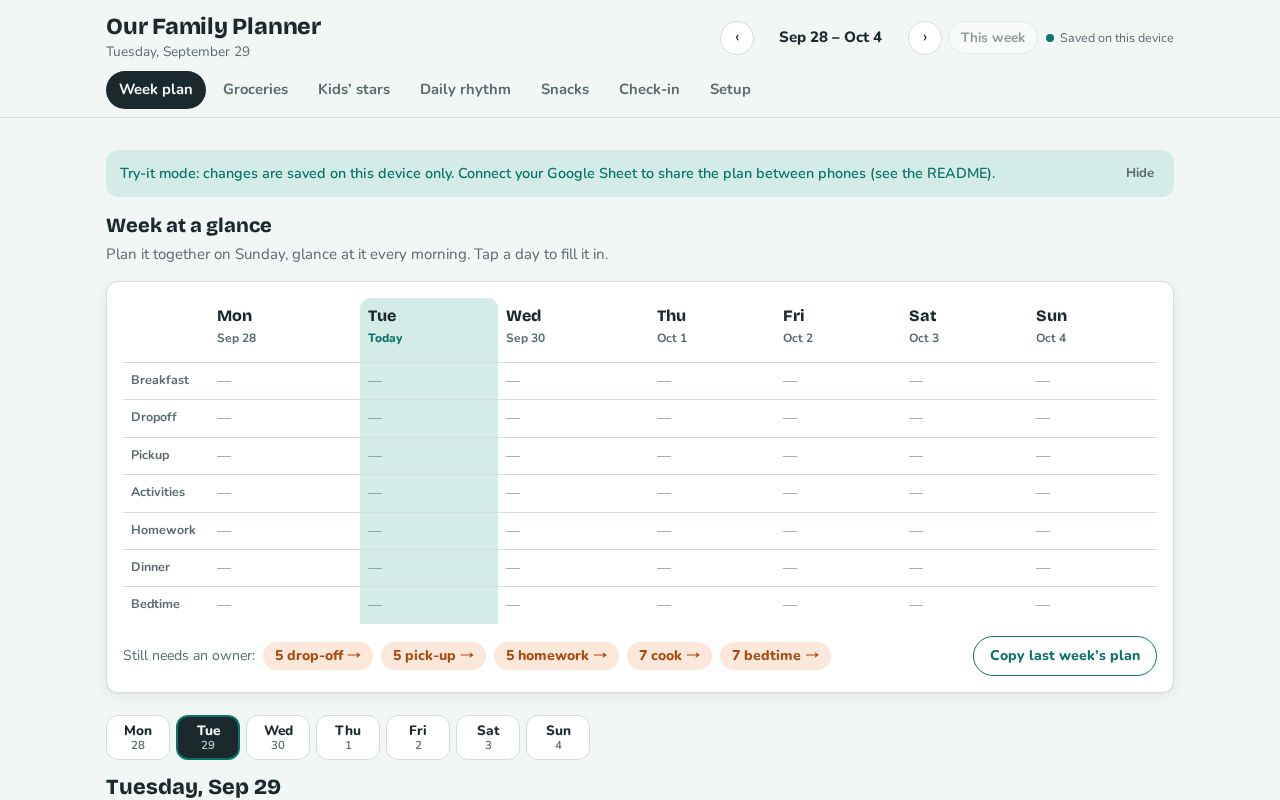Click Monday's Breakfast cell
Screen dimensions: 1280x800
(284, 381)
